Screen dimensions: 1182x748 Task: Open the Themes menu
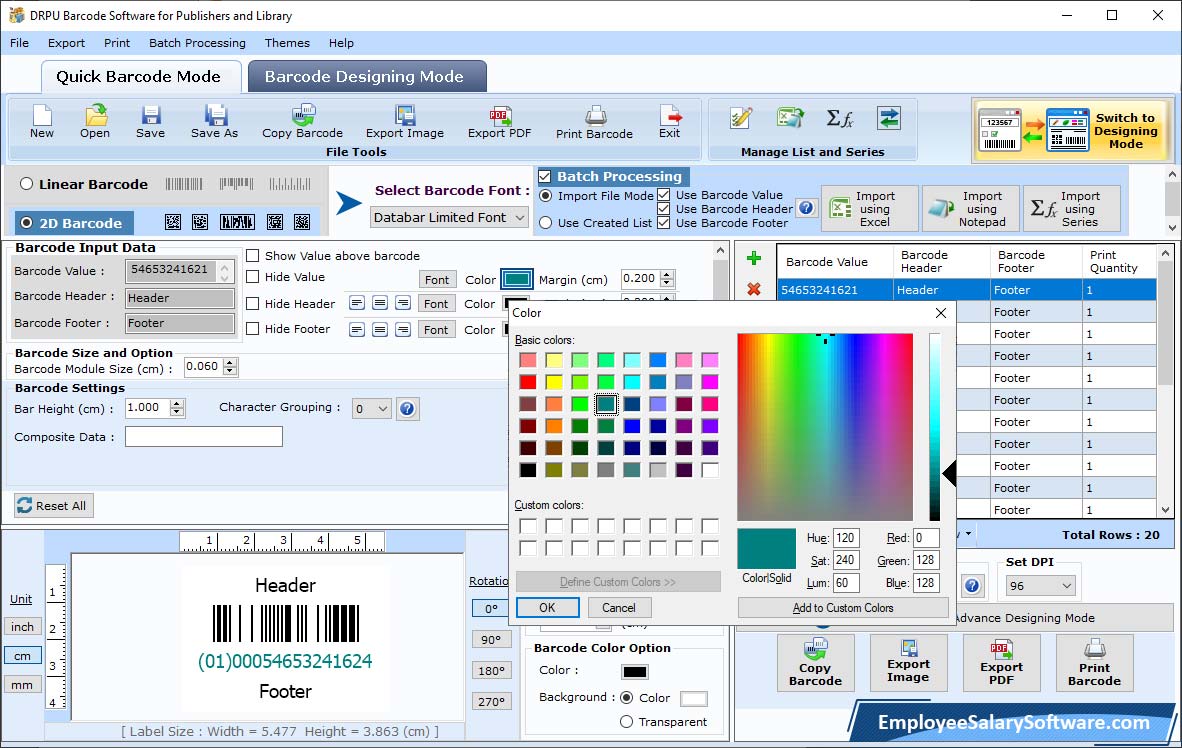tap(287, 43)
